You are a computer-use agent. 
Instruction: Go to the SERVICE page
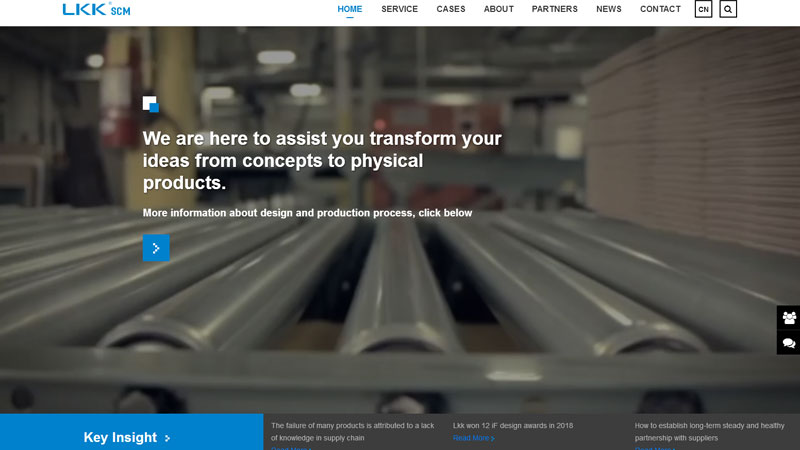[399, 9]
